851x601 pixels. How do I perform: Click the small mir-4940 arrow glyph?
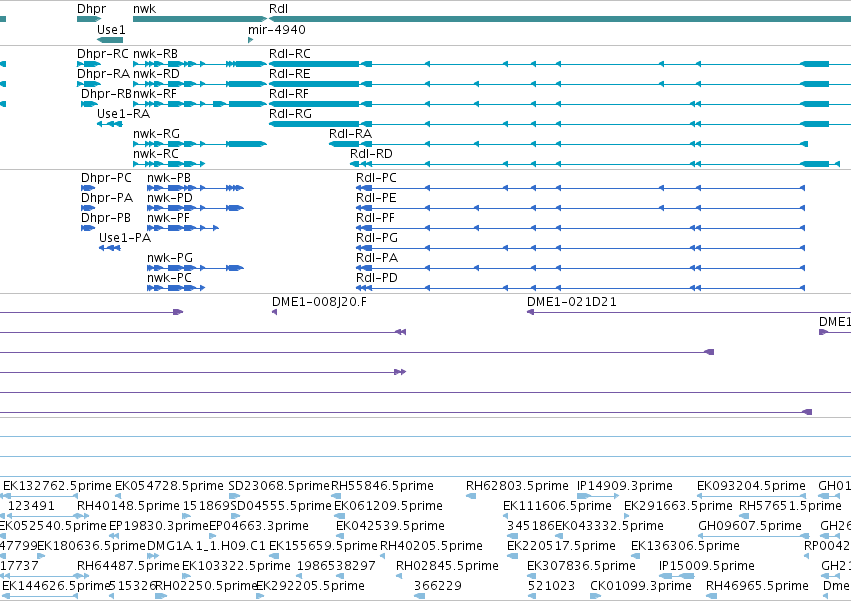click(250, 40)
